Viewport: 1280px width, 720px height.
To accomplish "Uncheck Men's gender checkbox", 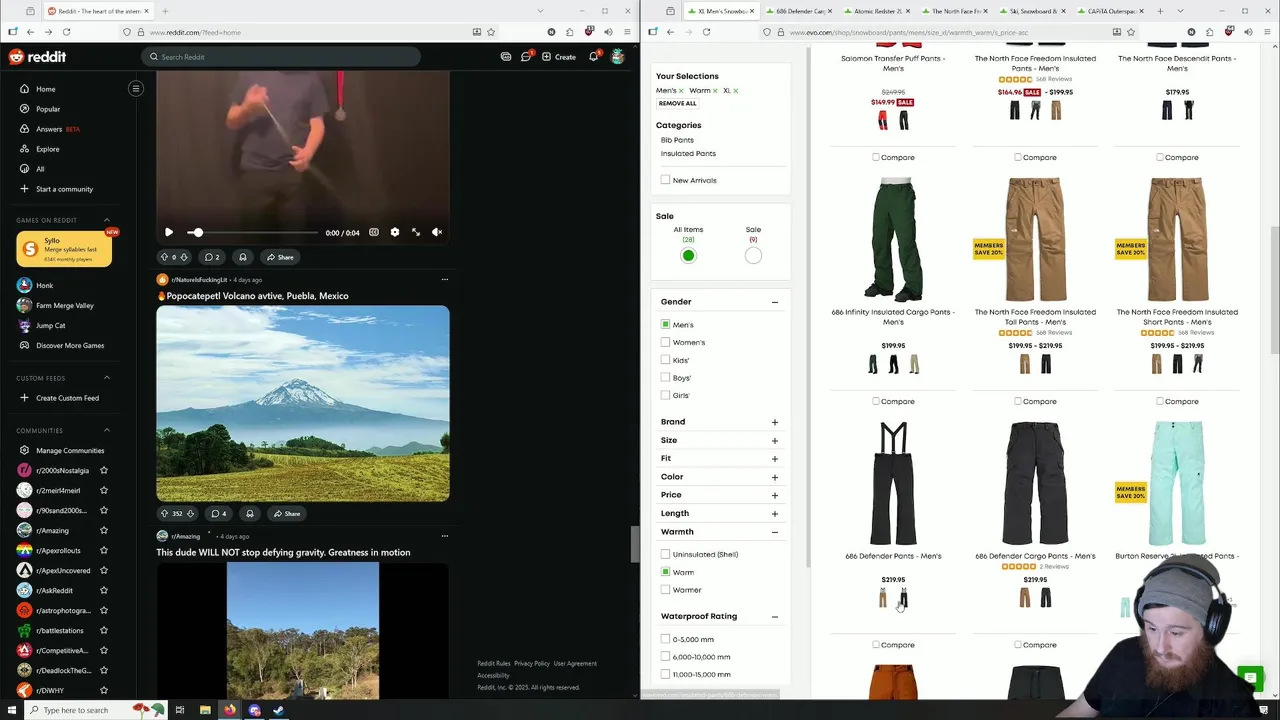I will click(x=665, y=325).
